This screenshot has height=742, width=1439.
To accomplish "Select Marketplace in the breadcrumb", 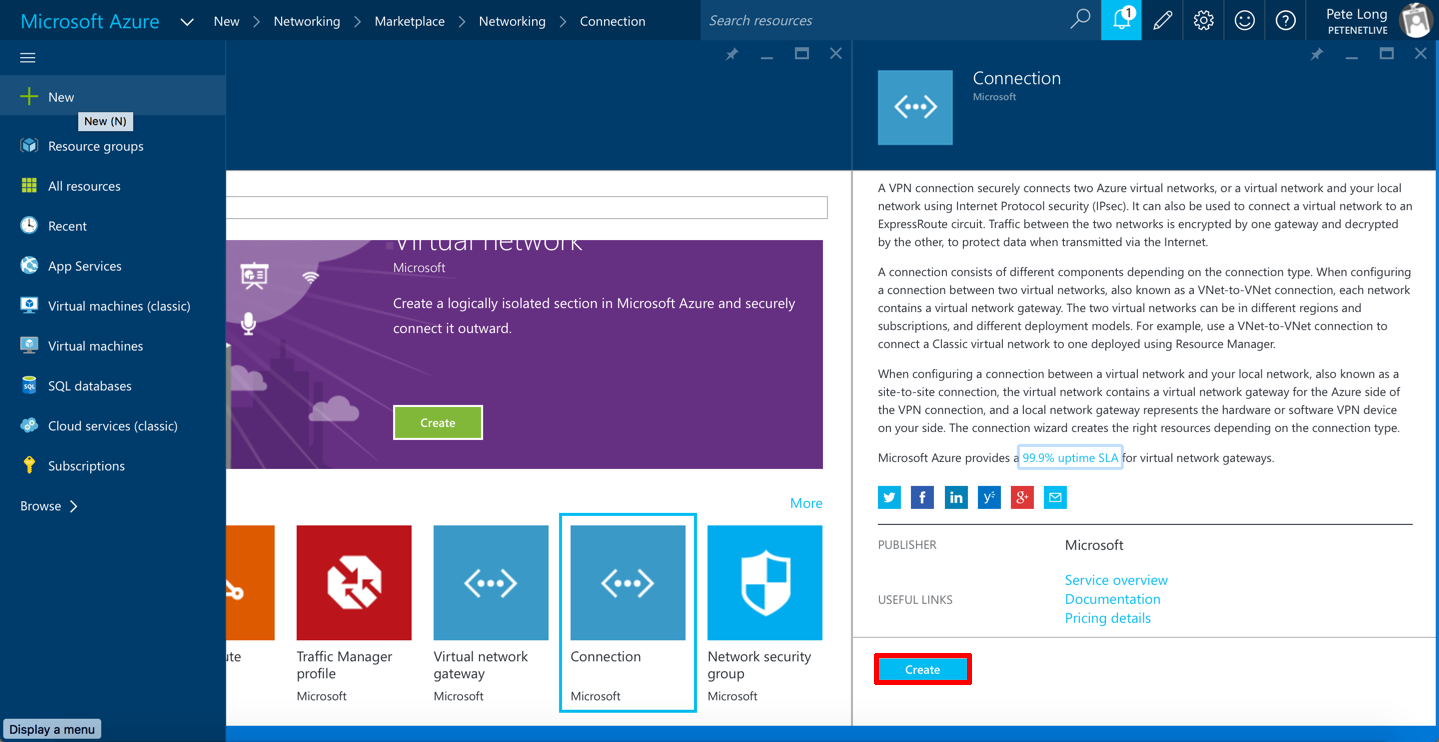I will (x=410, y=21).
